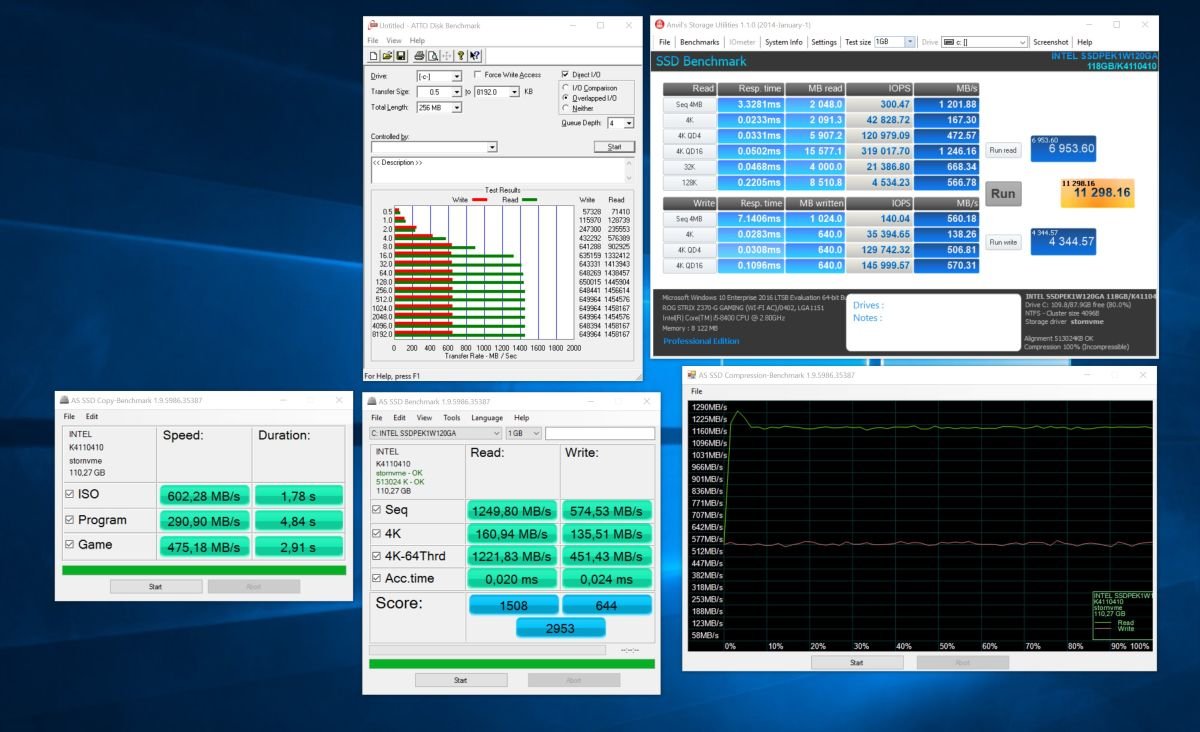Uncheck Game in AS SSD Copy-Benchmark
The height and width of the screenshot is (732, 1200).
pyautogui.click(x=69, y=544)
